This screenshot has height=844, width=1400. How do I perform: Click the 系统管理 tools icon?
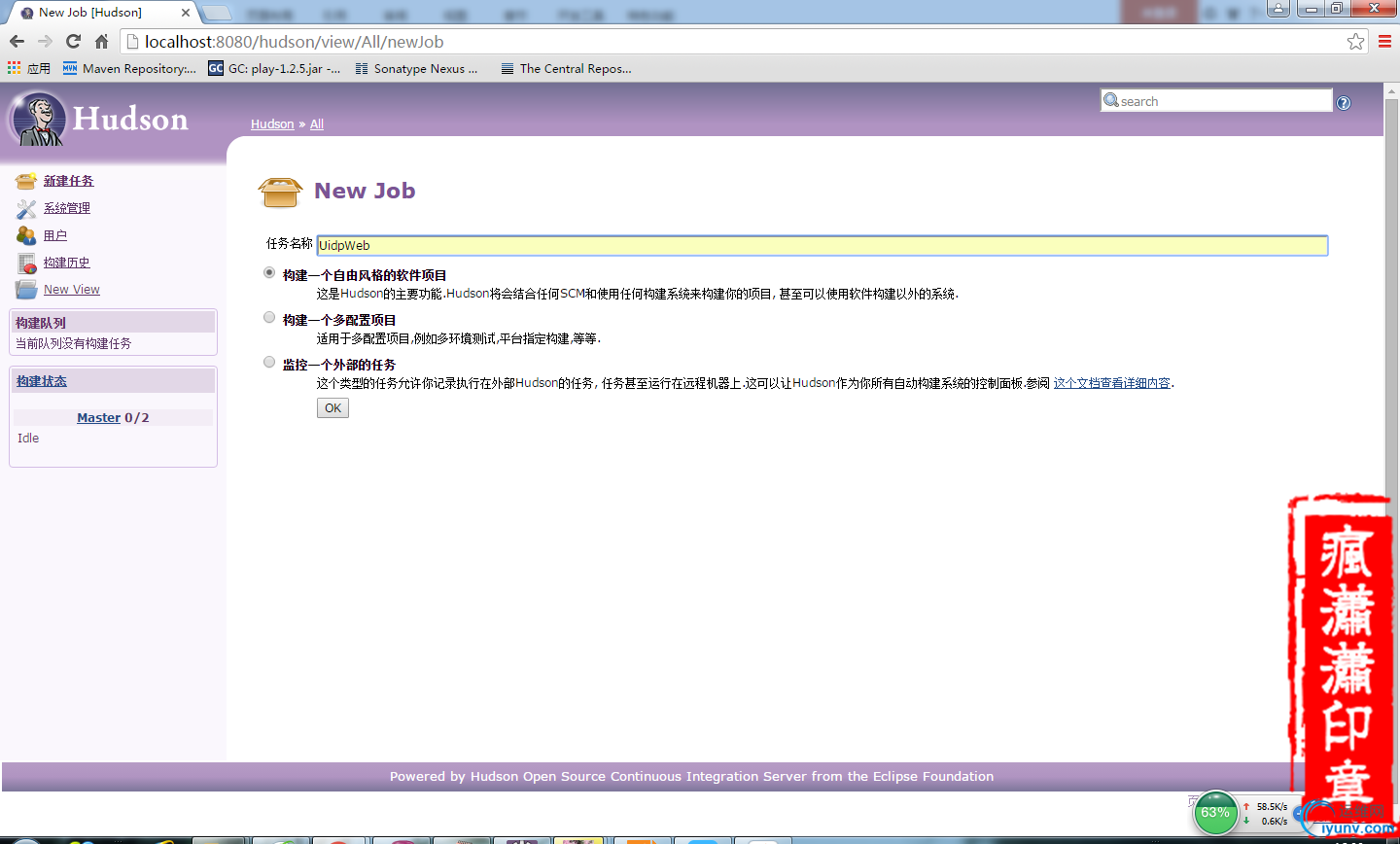(x=26, y=208)
